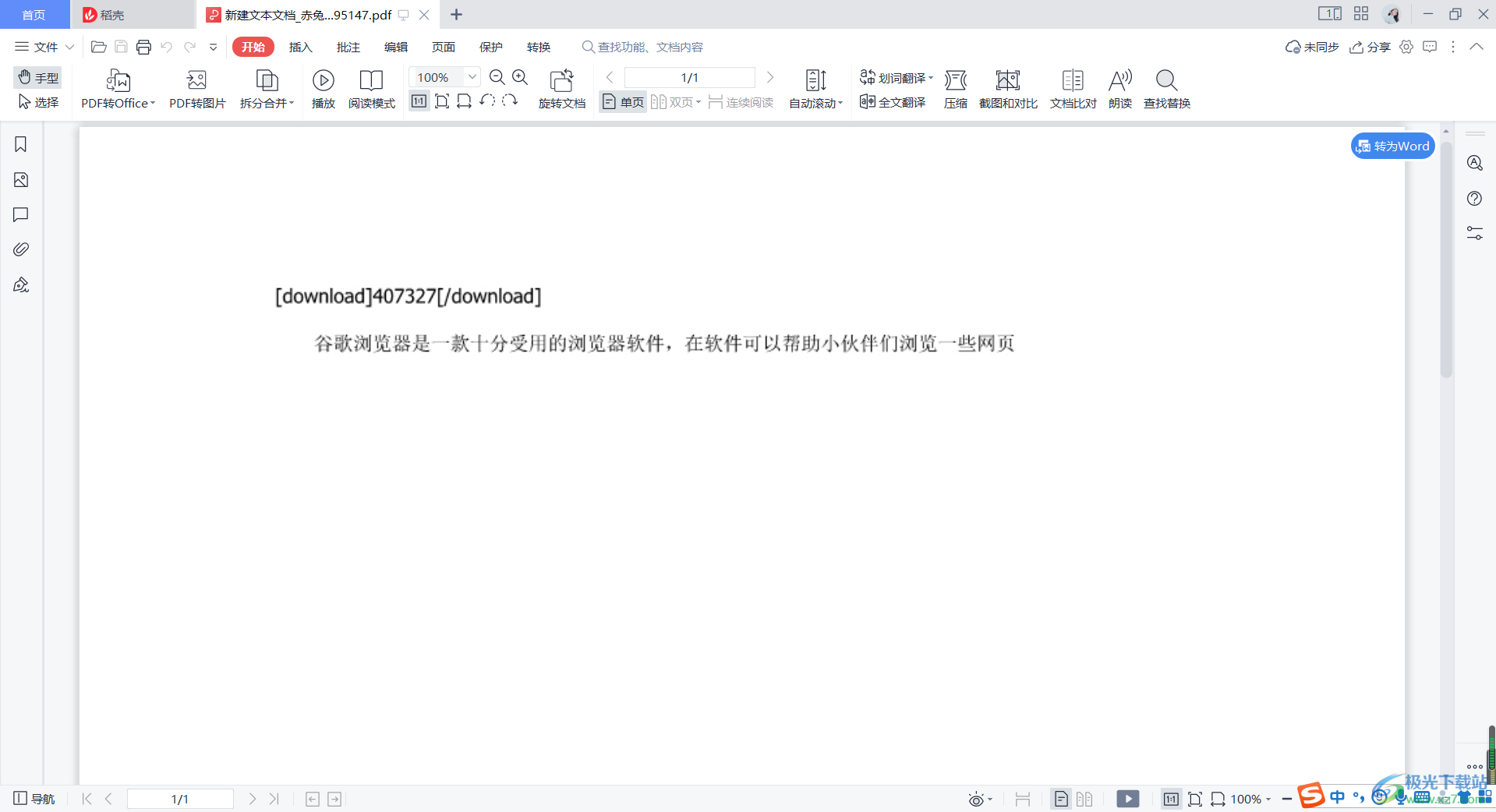
Task: Open the attachments paperclip panel
Action: 21,249
